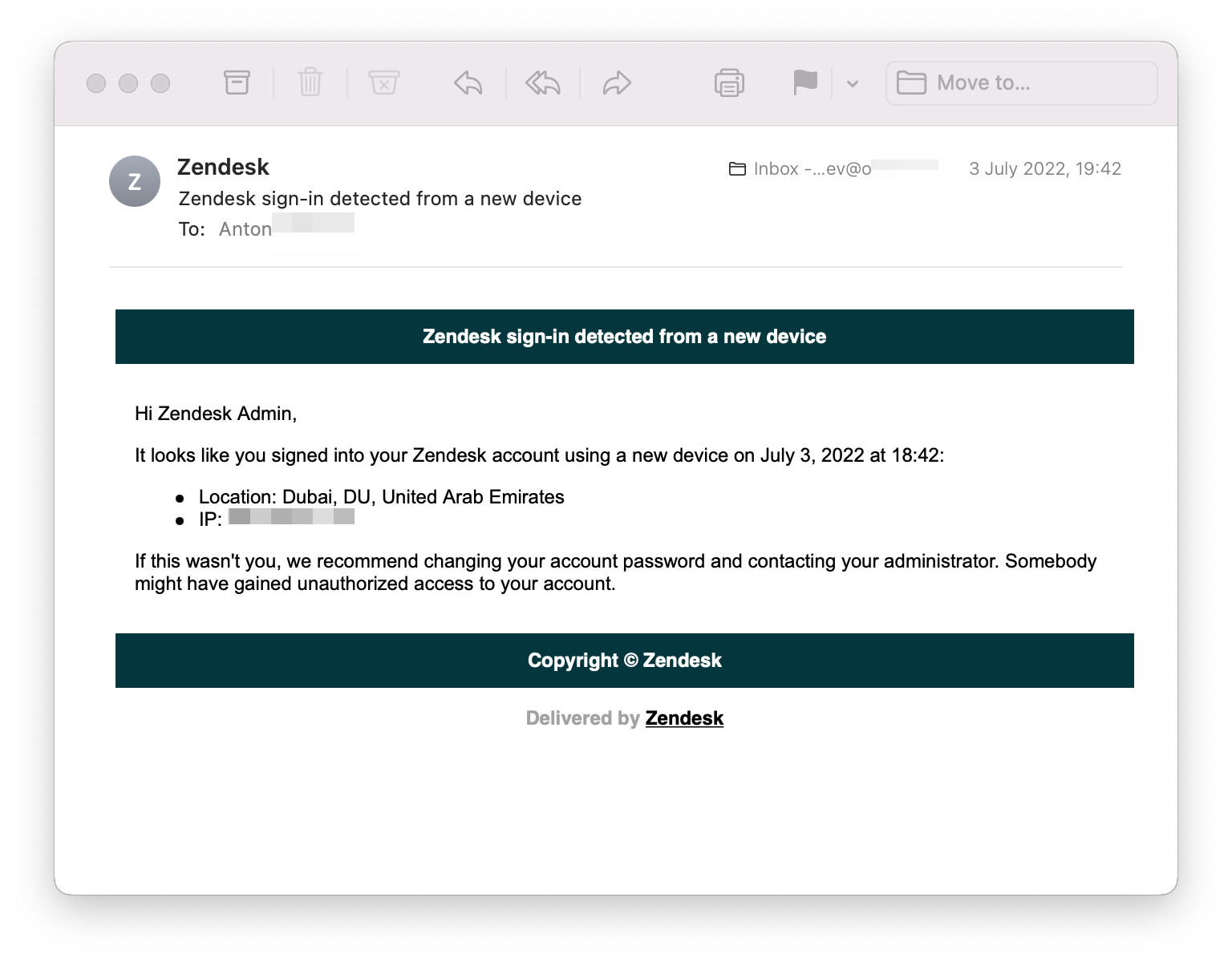Print the email message
This screenshot has width=1232, height=962.
click(x=729, y=83)
